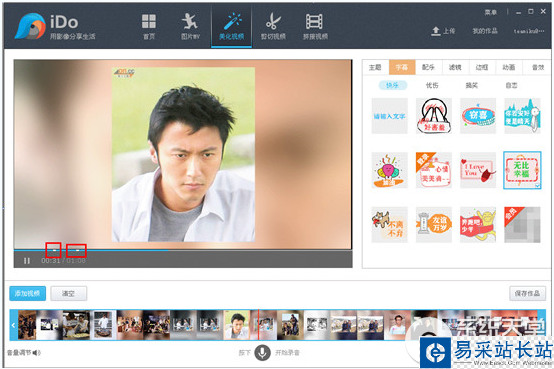The width and height of the screenshot is (554, 369).
Task: Open 我的作品 my works
Action: [485, 31]
